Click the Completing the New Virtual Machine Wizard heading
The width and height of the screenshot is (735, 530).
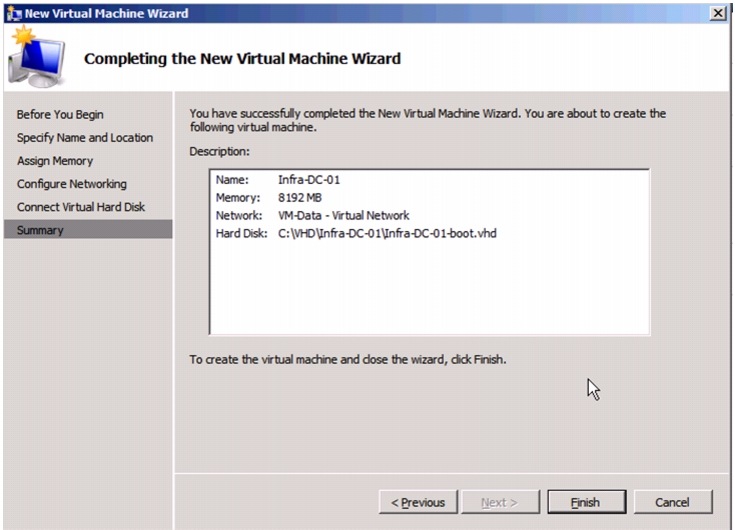pos(242,59)
